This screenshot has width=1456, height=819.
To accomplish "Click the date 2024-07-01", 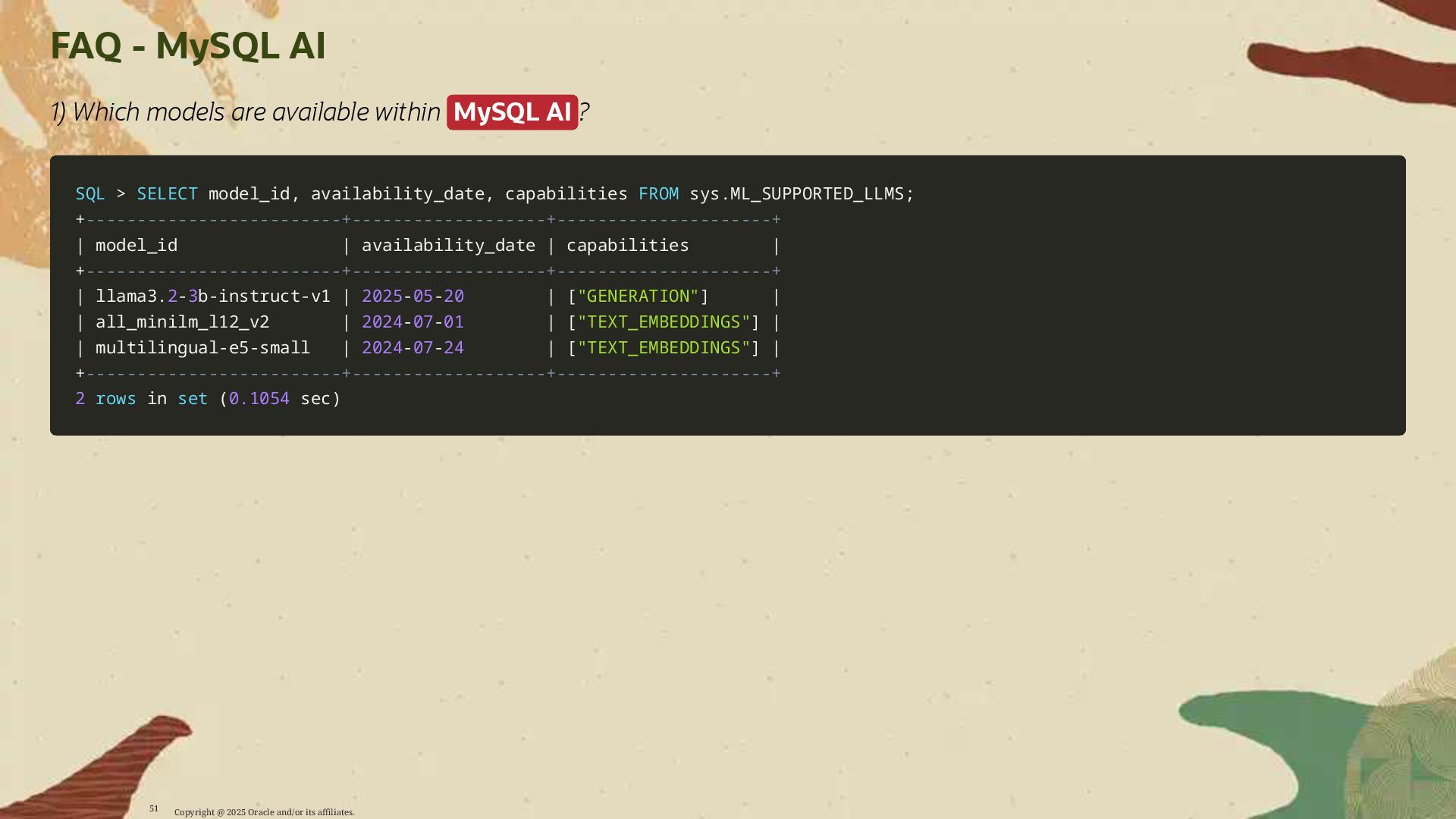I will pyautogui.click(x=413, y=322).
